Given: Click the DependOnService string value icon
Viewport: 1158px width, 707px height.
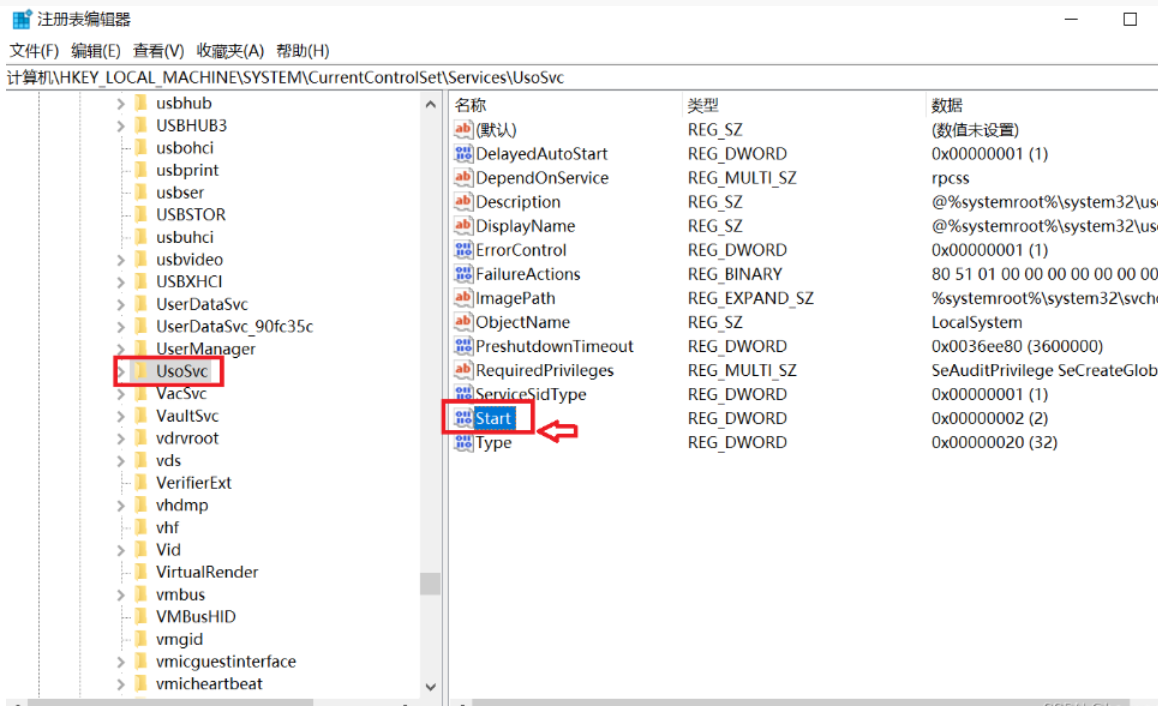Looking at the screenshot, I should [x=463, y=178].
